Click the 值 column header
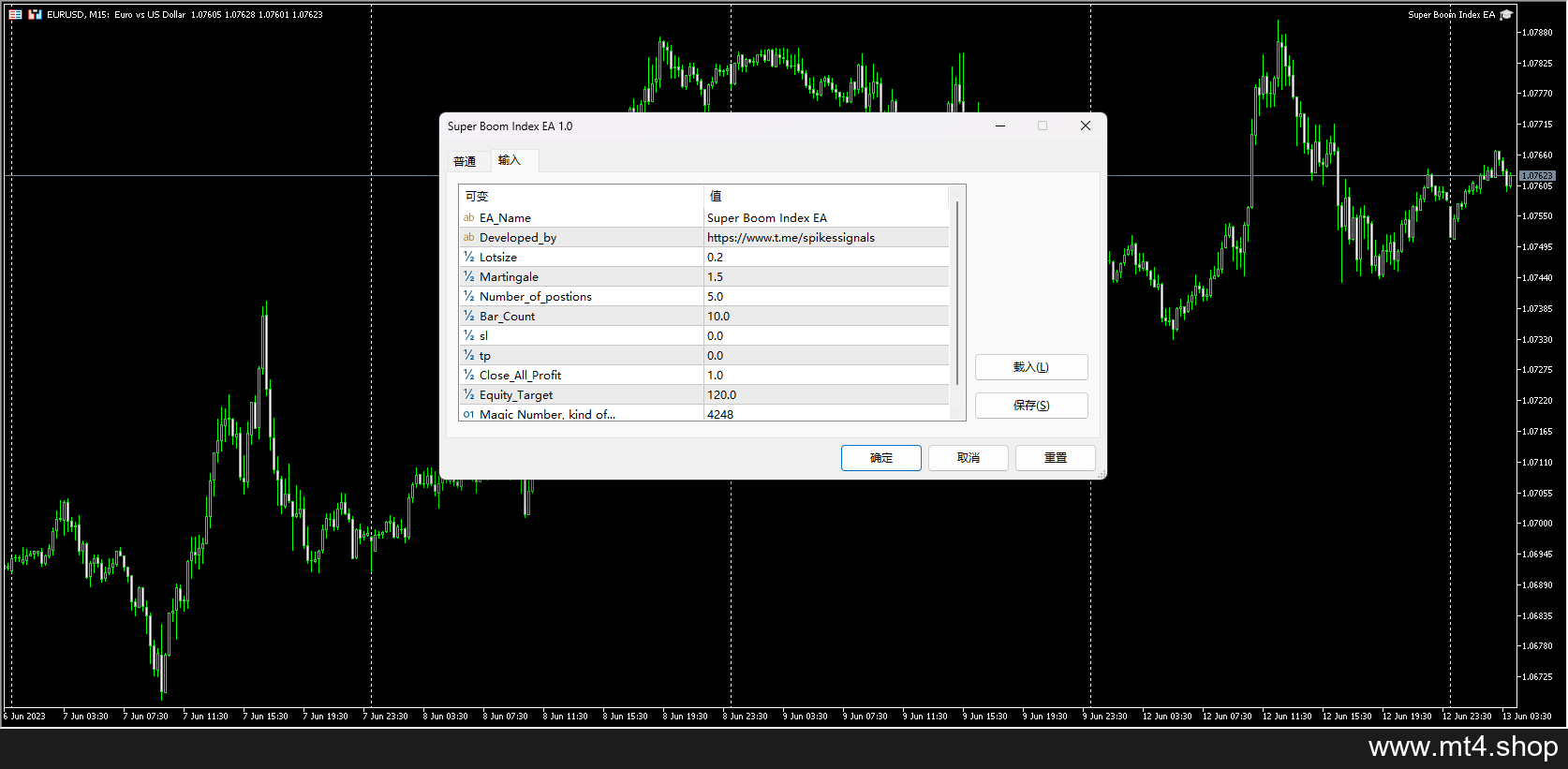The height and width of the screenshot is (769, 1568). point(826,197)
